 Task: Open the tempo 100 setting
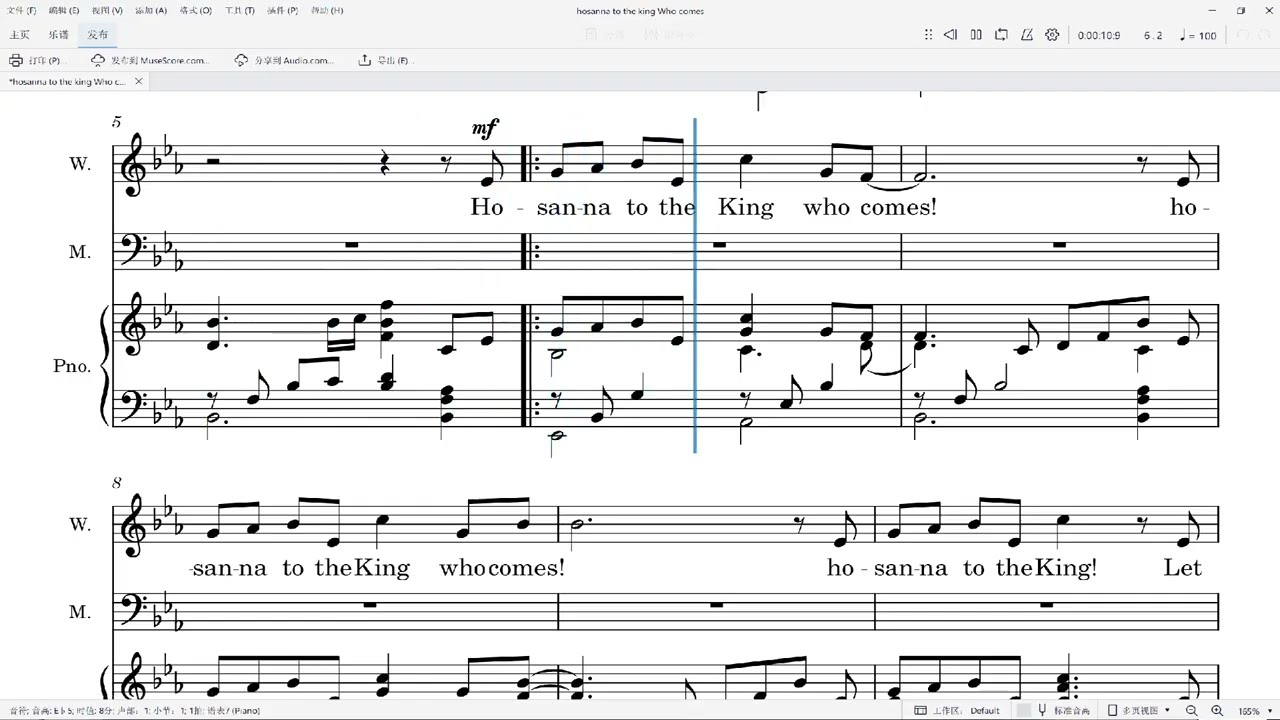pyautogui.click(x=1198, y=36)
